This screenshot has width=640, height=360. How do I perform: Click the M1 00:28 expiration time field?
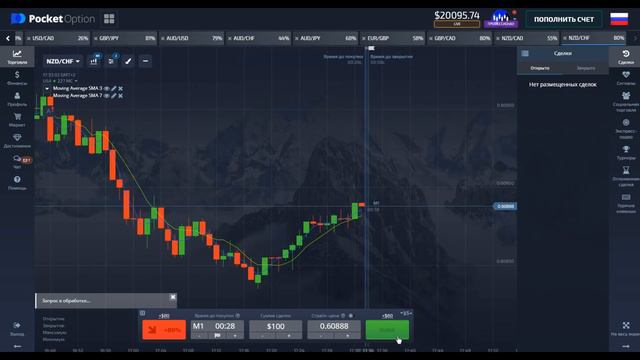click(x=217, y=326)
